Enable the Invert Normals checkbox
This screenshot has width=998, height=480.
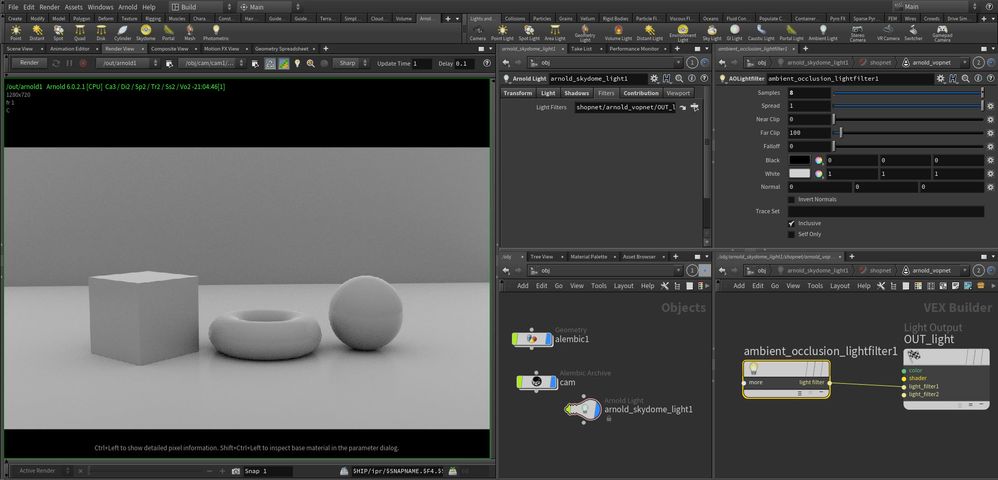click(x=792, y=199)
